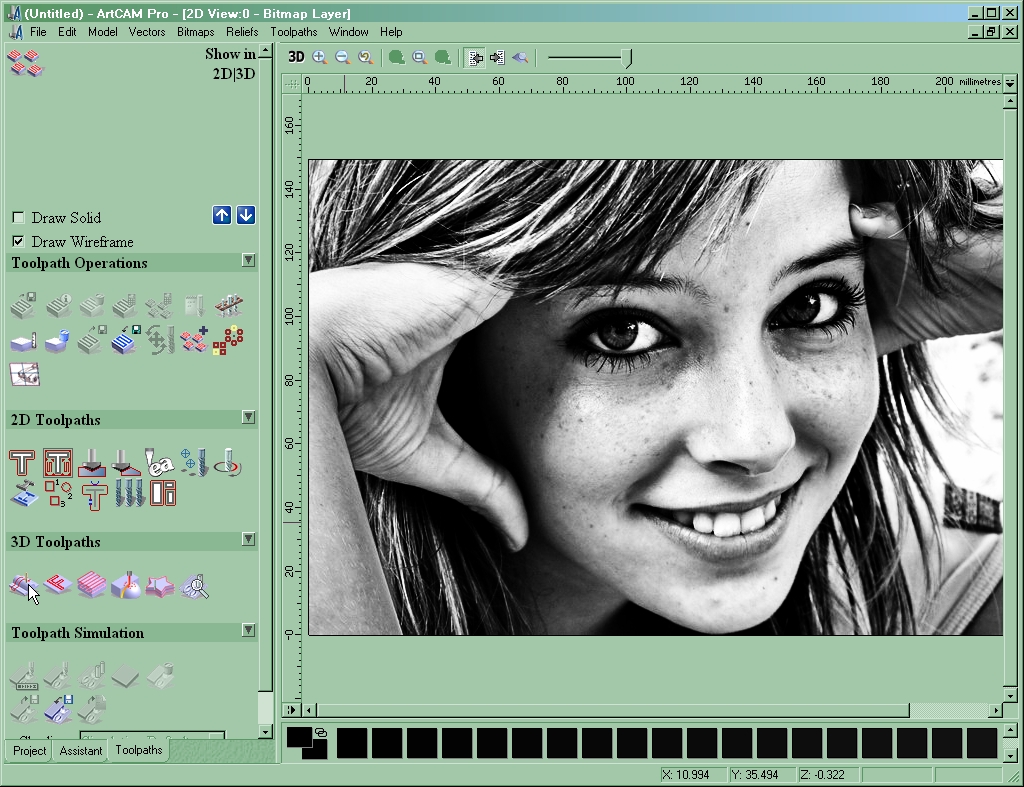Viewport: 1024px width, 787px height.
Task: Open the Bitmaps menu
Action: [x=195, y=31]
